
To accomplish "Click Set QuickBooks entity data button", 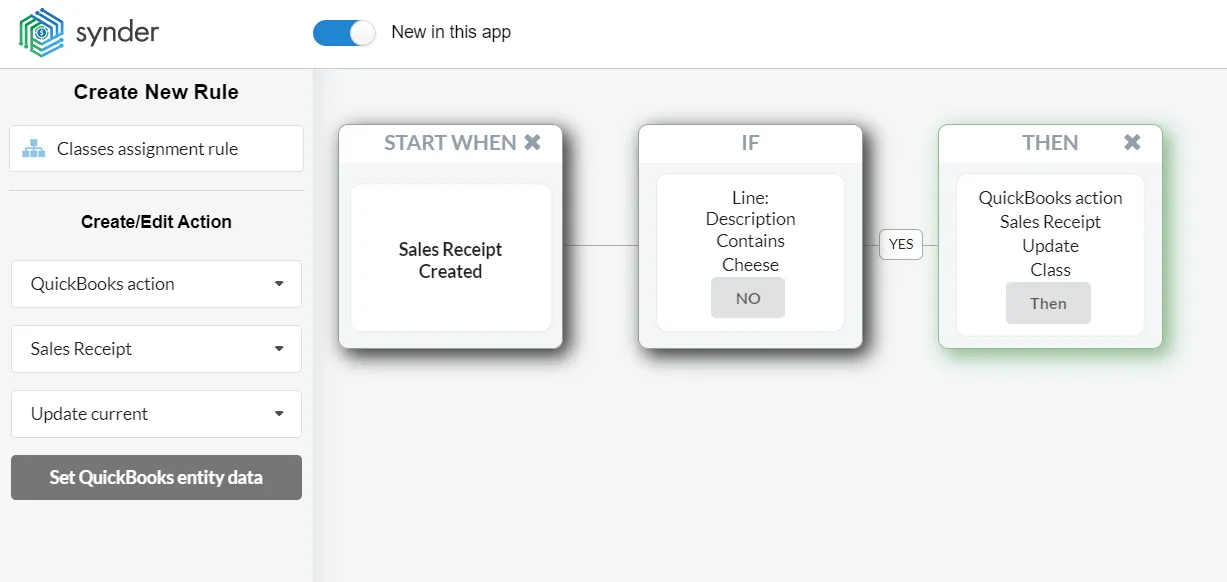I will tap(156, 478).
